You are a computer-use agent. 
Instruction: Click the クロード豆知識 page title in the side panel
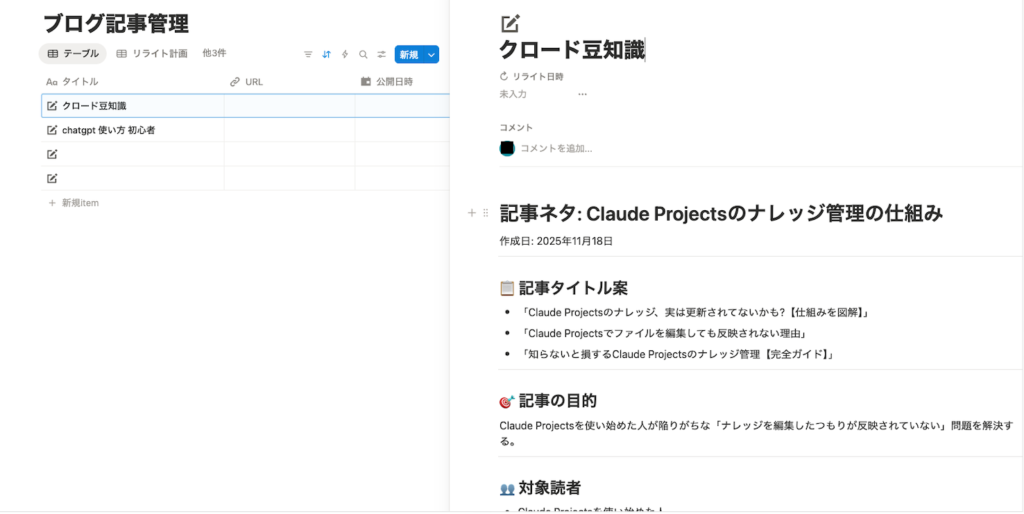pyautogui.click(x=572, y=50)
